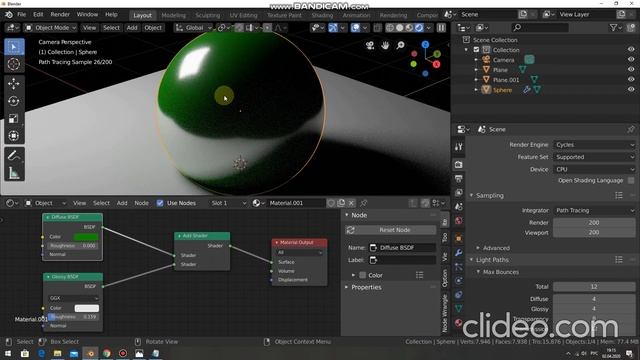Uncheck the Collection exclude checkbox
Viewport: 640px width, 360px height.
tap(476, 49)
